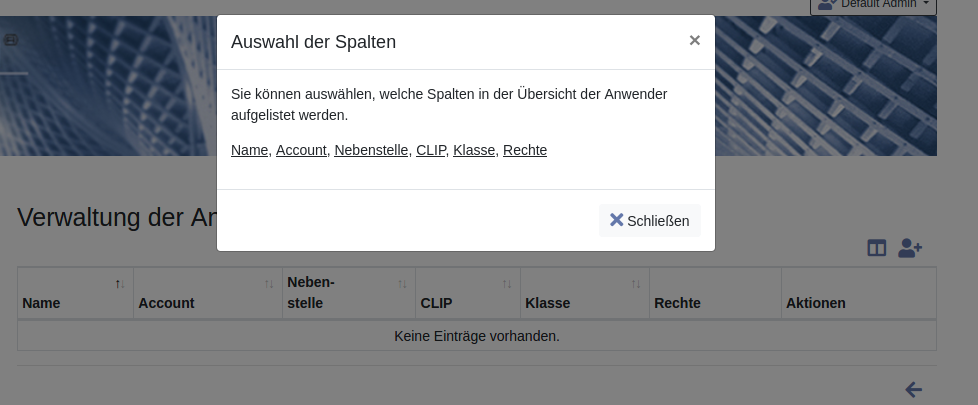Click the column selection icon above the table
The height and width of the screenshot is (405, 978).
876,248
